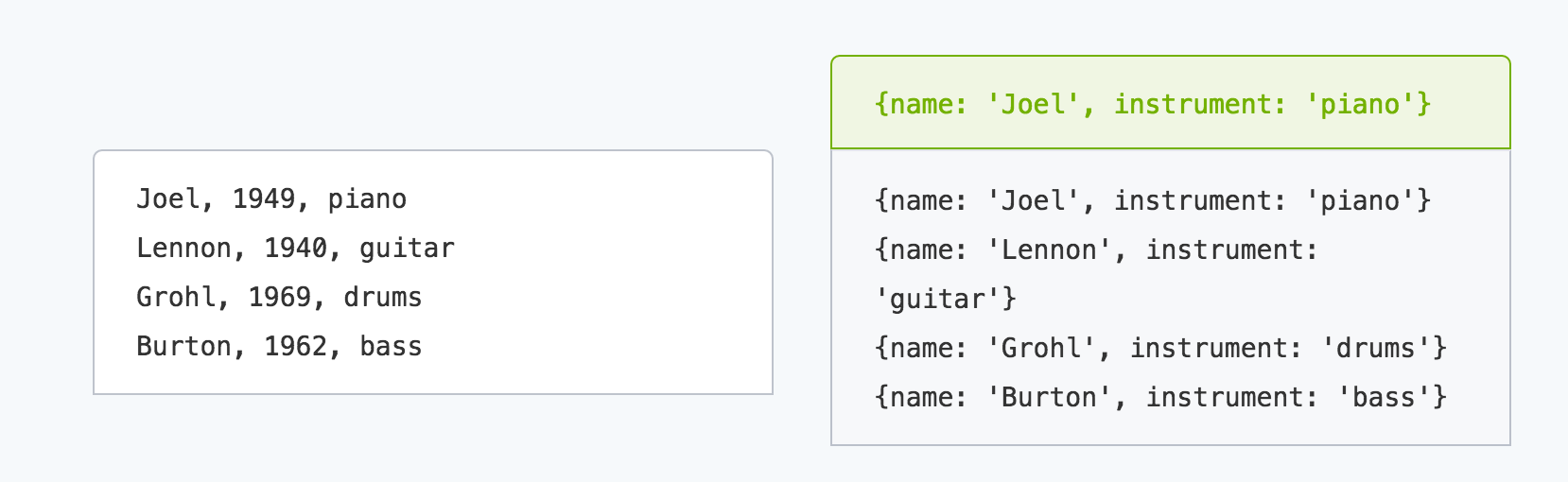This screenshot has height=482, width=1568.
Task: Click Grohl in the left input box
Action: point(177,297)
